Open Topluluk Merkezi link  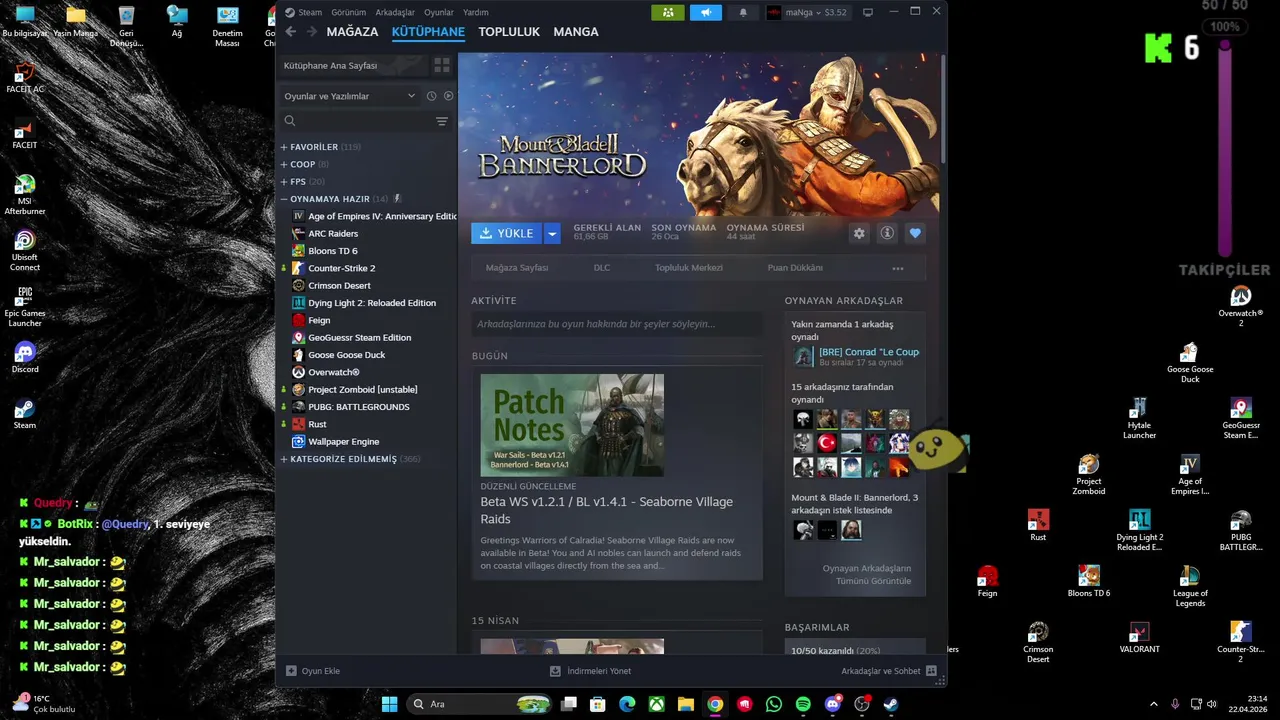pos(689,268)
